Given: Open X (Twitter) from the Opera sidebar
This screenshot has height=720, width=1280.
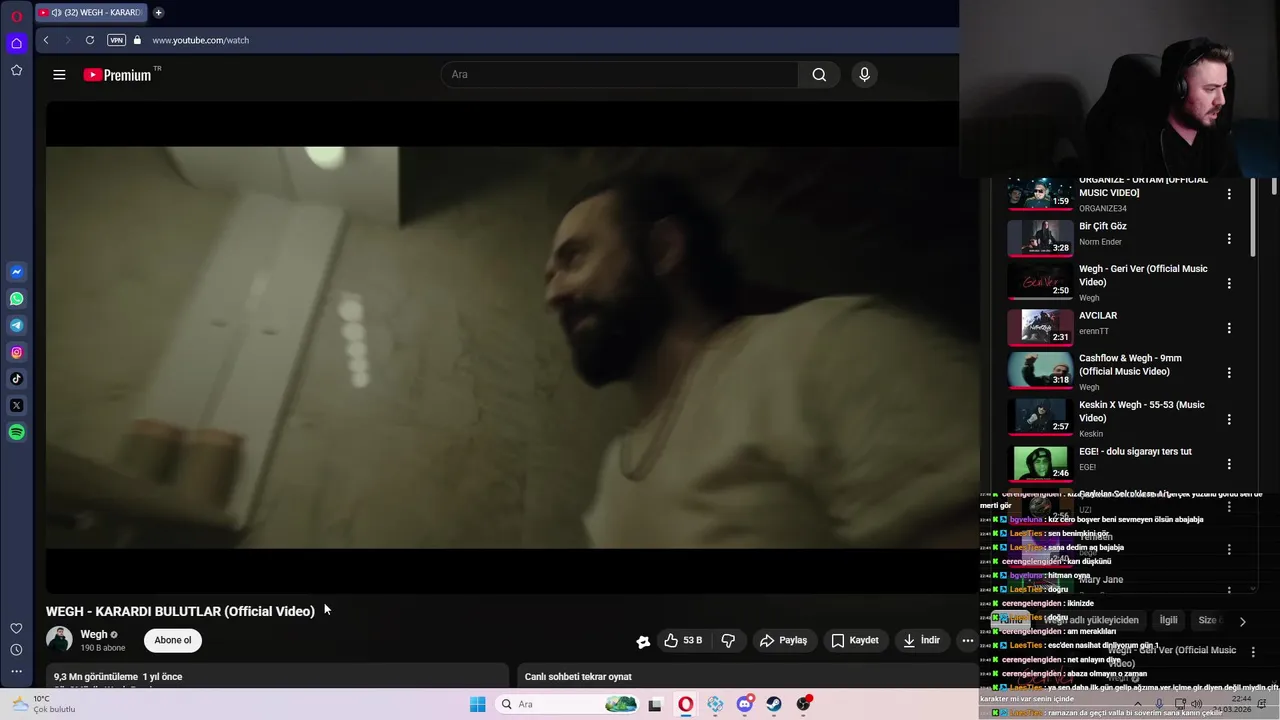Looking at the screenshot, I should pos(16,405).
